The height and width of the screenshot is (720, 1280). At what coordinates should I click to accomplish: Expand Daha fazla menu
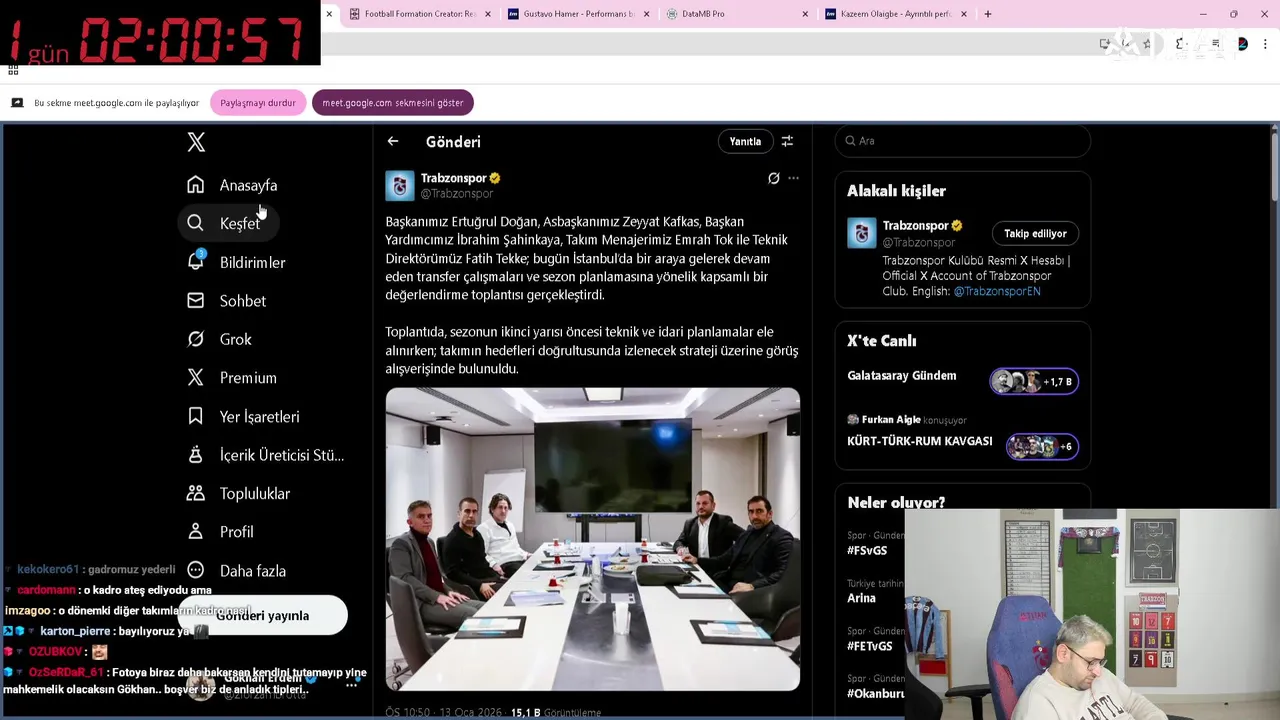[236, 571]
